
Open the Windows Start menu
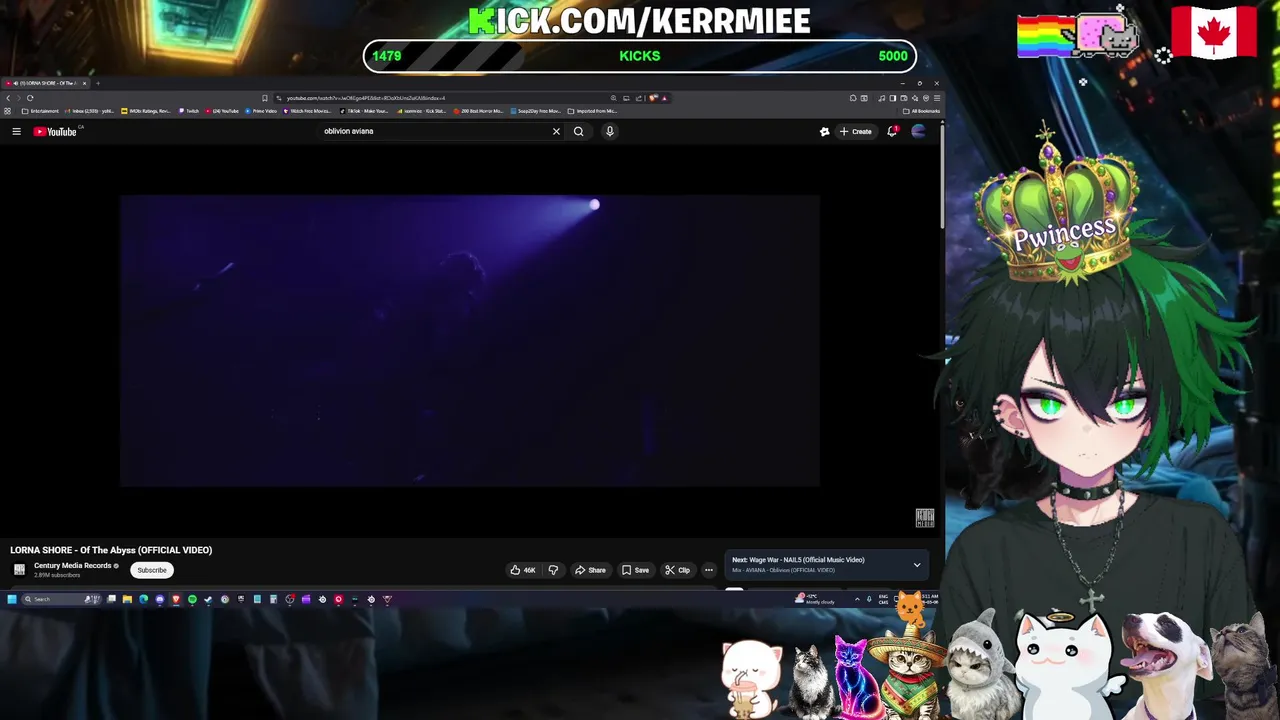pos(11,599)
